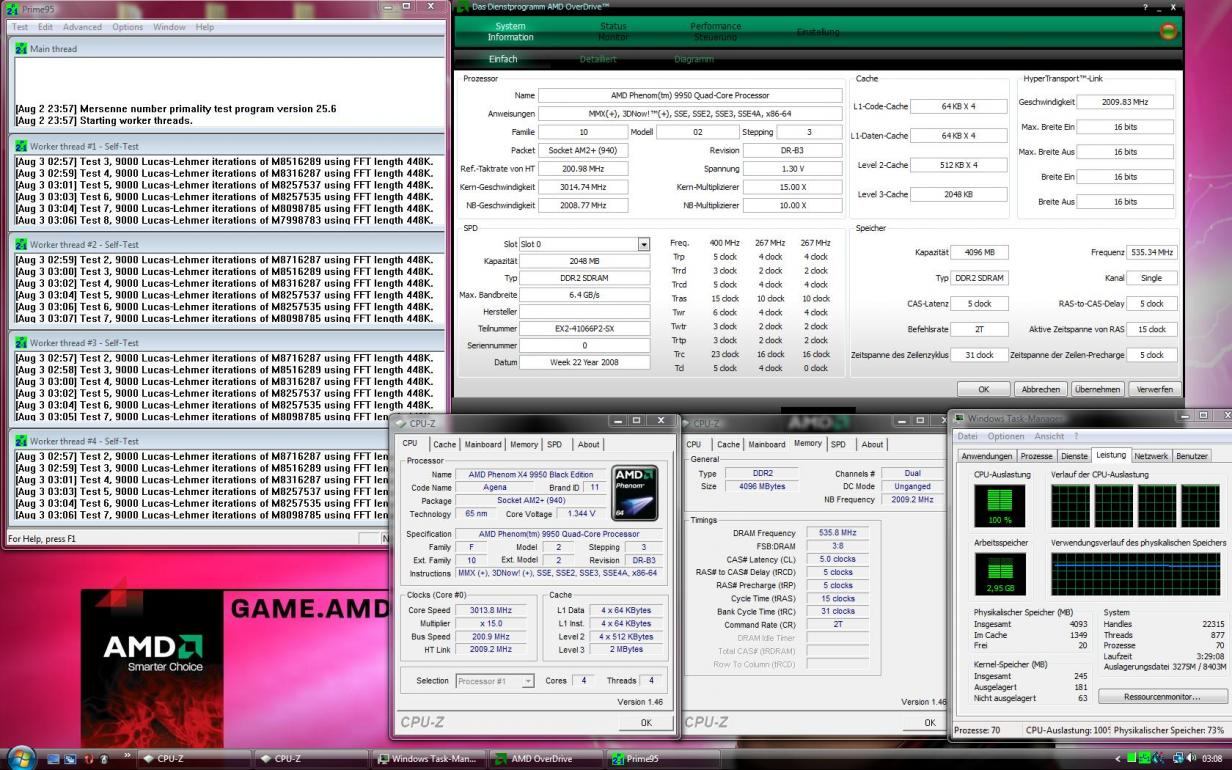
Task: Switch to the Netzwerk tab in Task Manager
Action: tap(1151, 456)
